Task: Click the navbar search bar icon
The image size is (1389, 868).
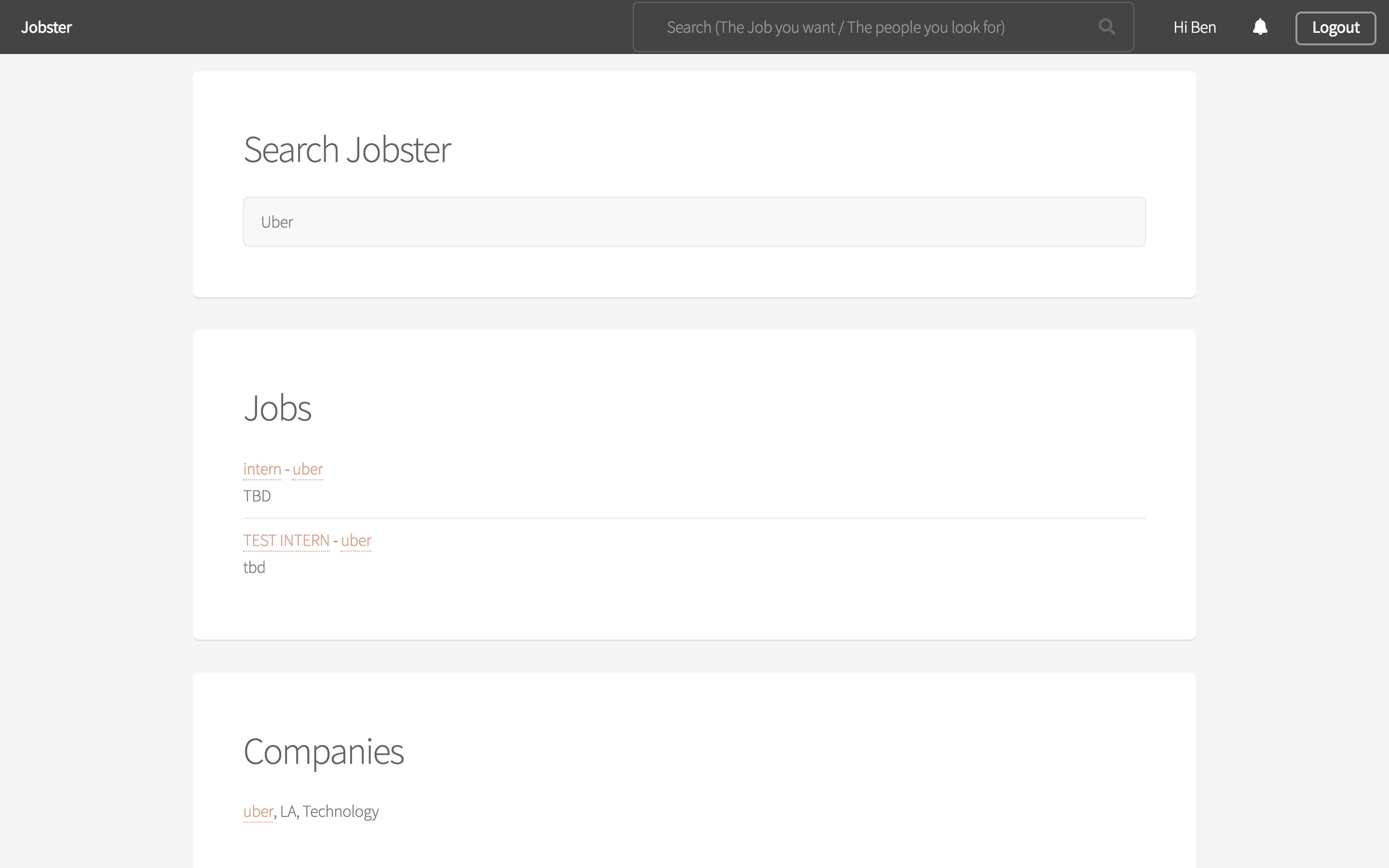Action: pyautogui.click(x=1108, y=27)
